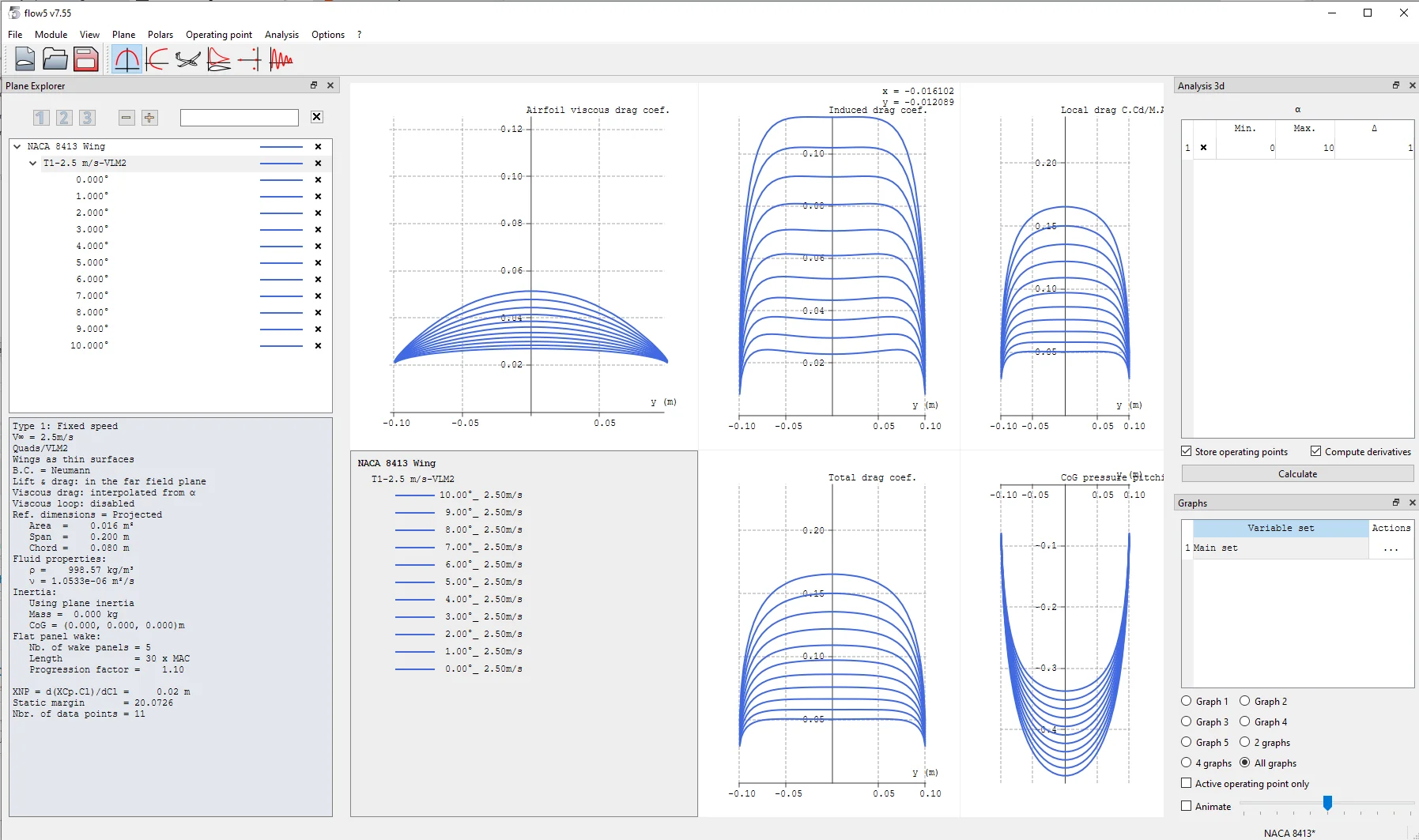Open the Polars menu
The height and width of the screenshot is (840, 1419).
tap(160, 35)
